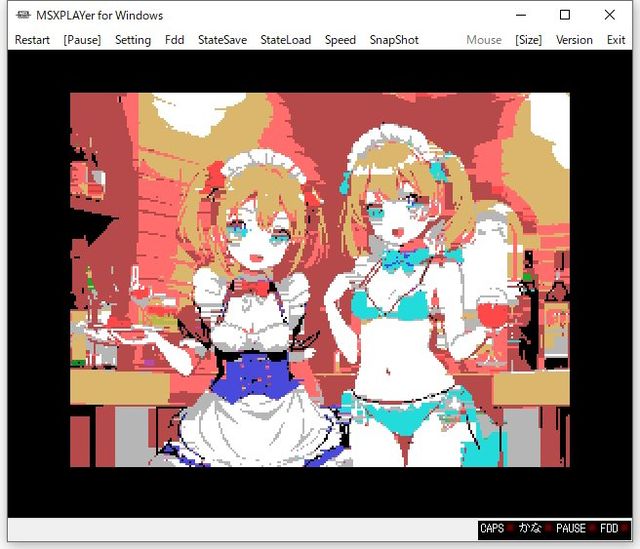Select the greyed-out Mouse menu item
640x549 pixels.
point(484,40)
